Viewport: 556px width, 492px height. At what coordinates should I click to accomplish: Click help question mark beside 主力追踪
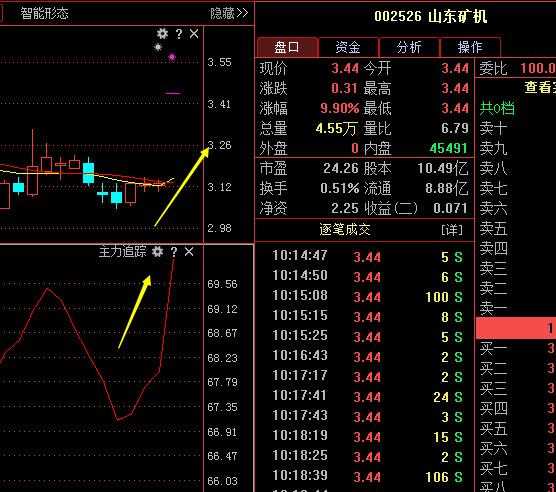[173, 252]
